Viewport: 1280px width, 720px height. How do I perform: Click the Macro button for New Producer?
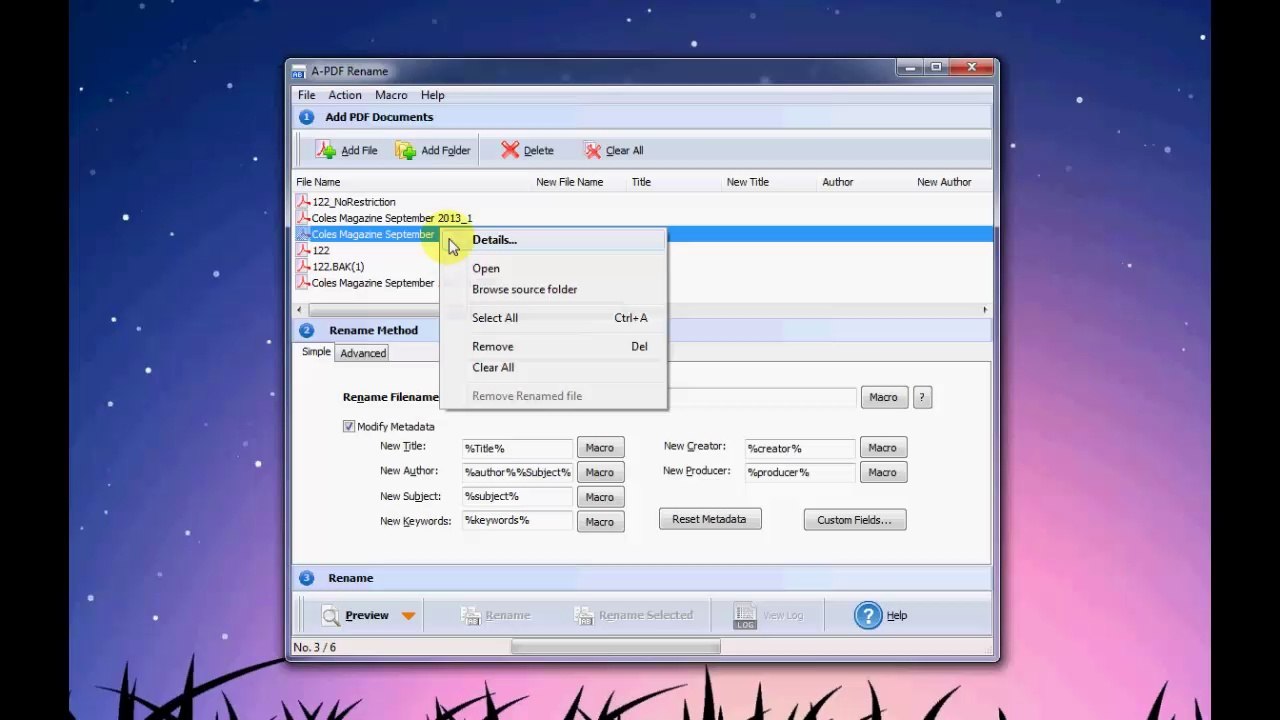[882, 472]
